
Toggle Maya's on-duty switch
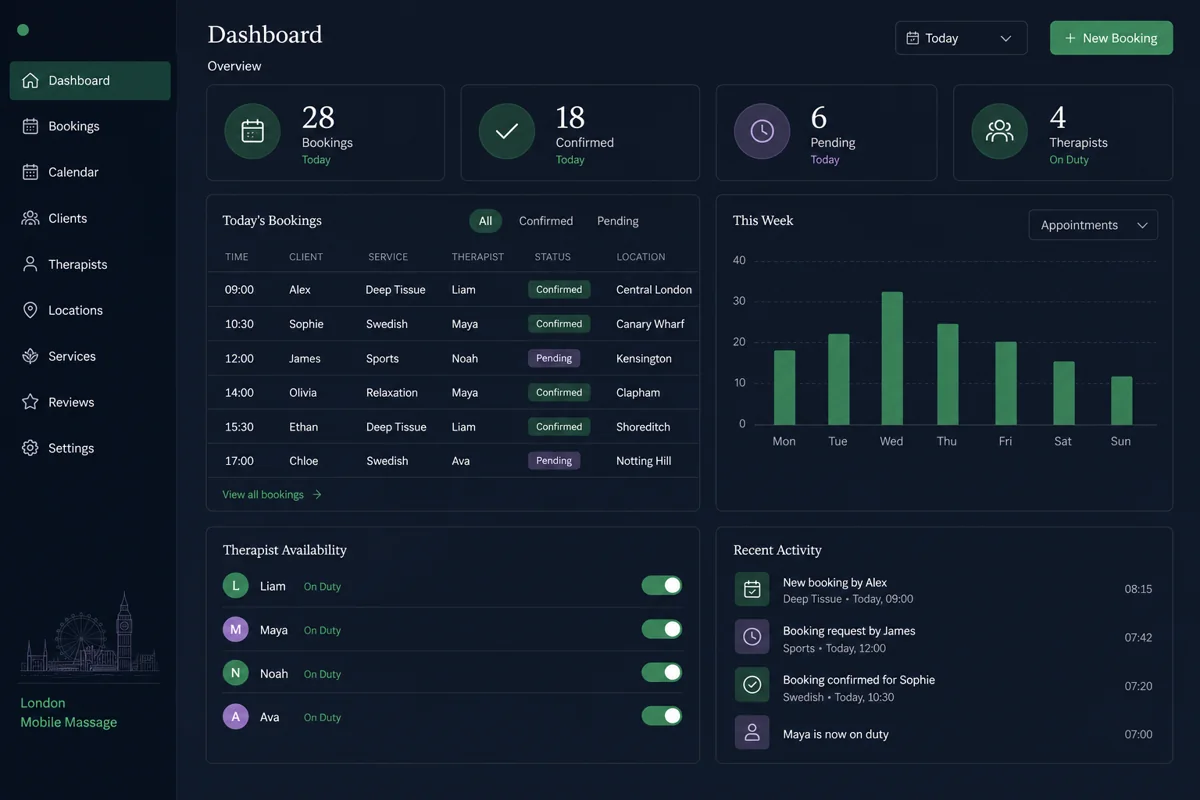click(662, 629)
